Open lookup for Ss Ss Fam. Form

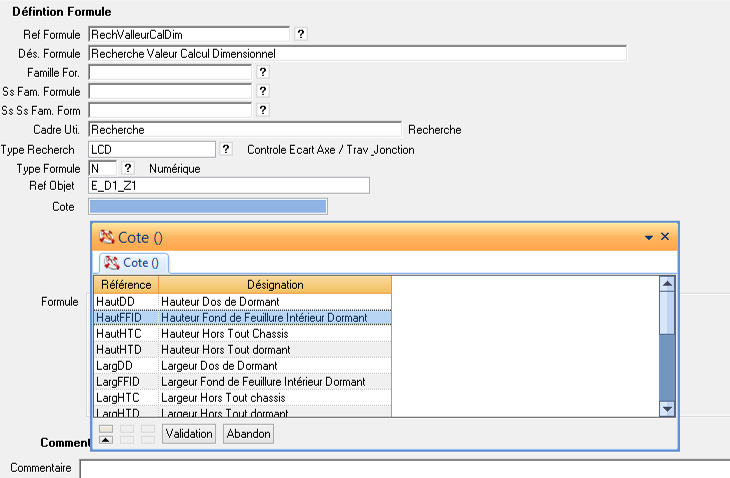pos(263,110)
